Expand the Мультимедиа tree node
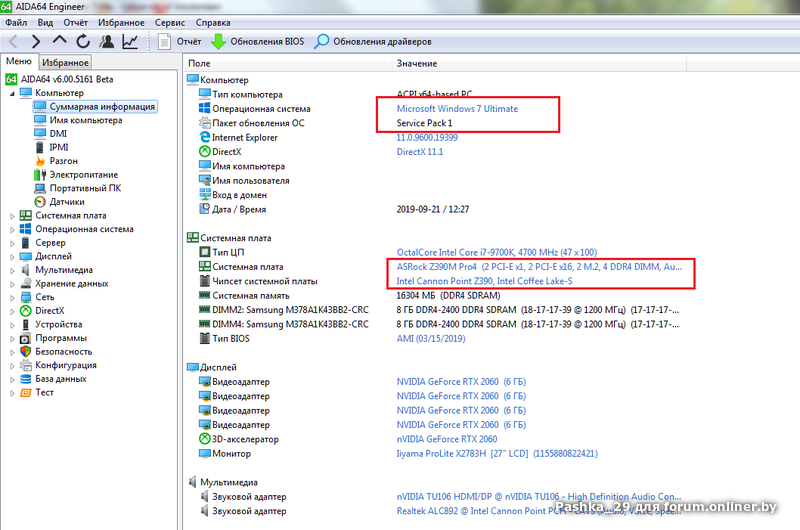Screen dimensions: 800x530 [x=12, y=270]
